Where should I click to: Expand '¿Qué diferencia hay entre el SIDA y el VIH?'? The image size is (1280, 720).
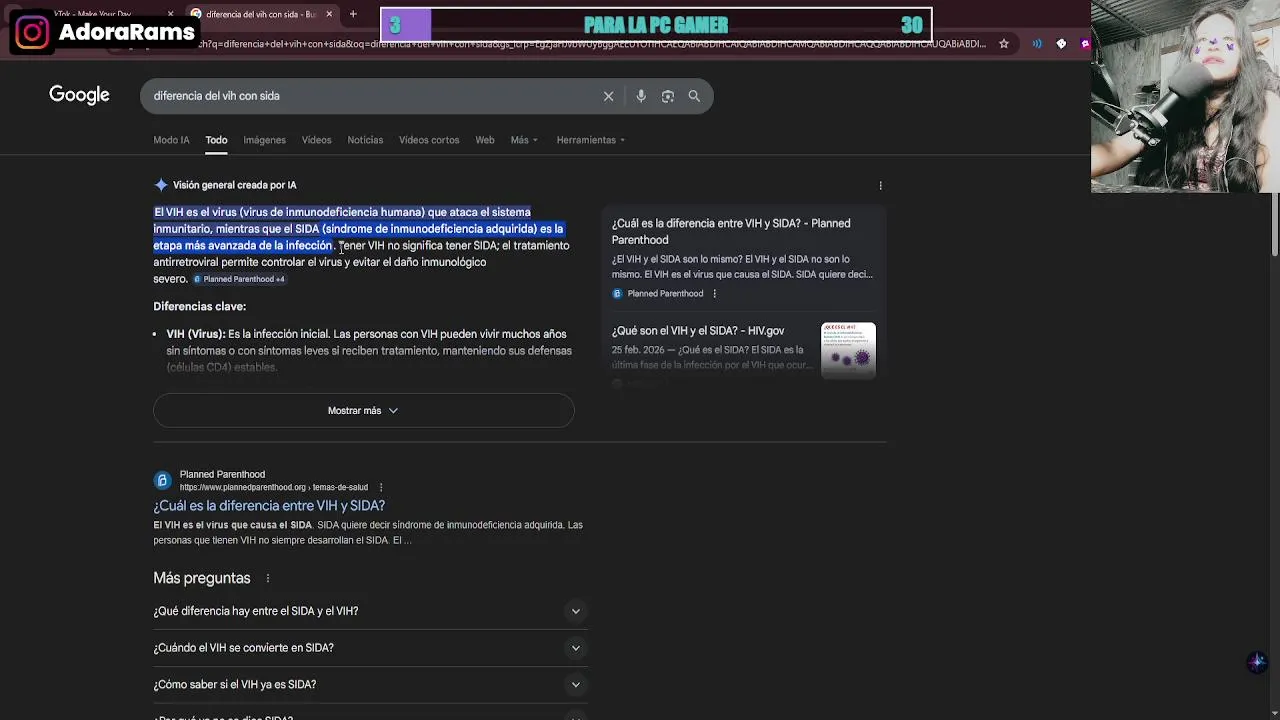[369, 611]
